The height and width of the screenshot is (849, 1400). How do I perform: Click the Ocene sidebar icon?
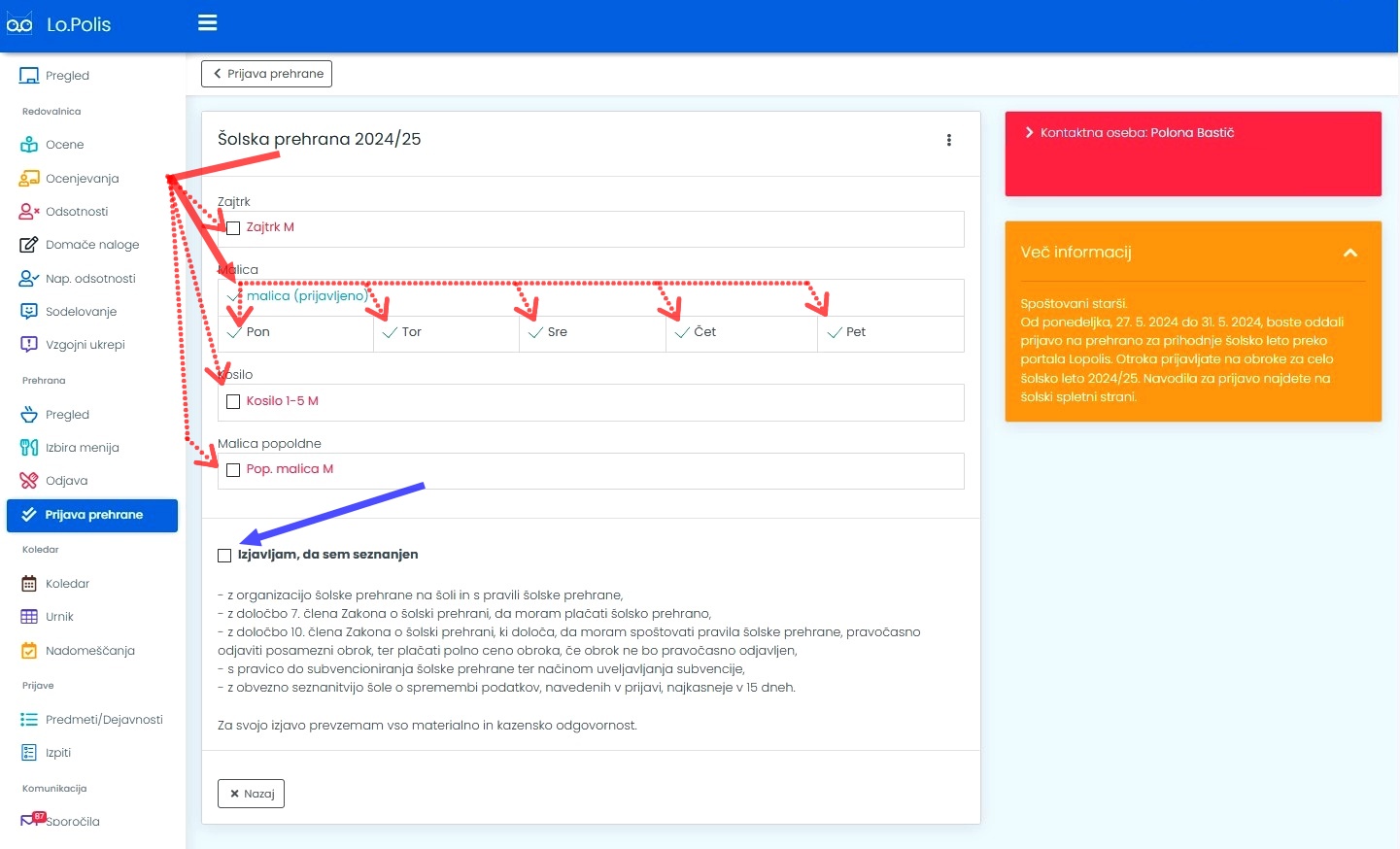click(29, 145)
